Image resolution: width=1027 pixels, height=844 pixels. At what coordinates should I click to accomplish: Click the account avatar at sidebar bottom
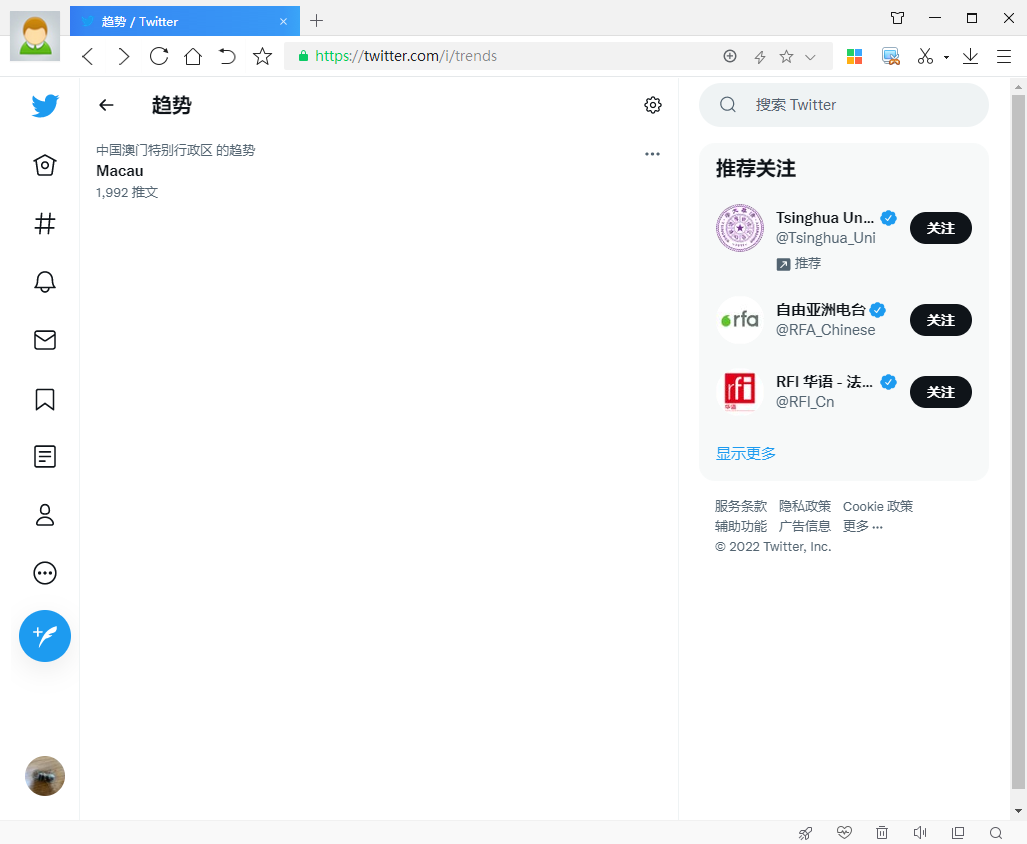[45, 776]
